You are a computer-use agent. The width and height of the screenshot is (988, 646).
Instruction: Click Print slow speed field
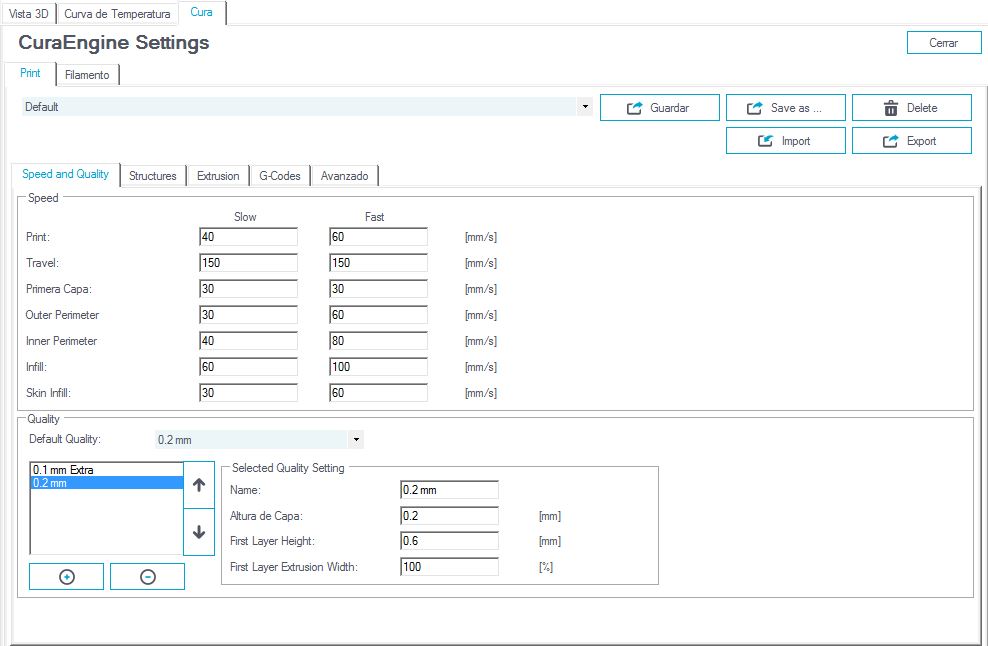[x=248, y=237]
